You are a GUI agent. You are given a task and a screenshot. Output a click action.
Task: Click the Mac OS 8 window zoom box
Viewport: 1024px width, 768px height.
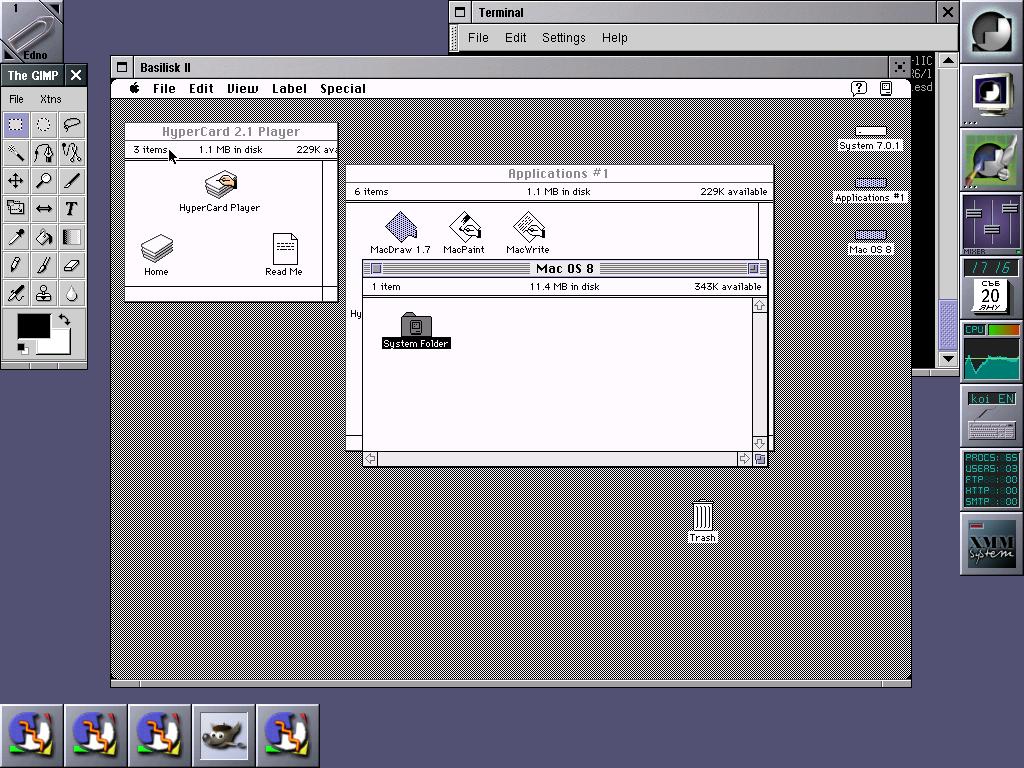tap(753, 268)
